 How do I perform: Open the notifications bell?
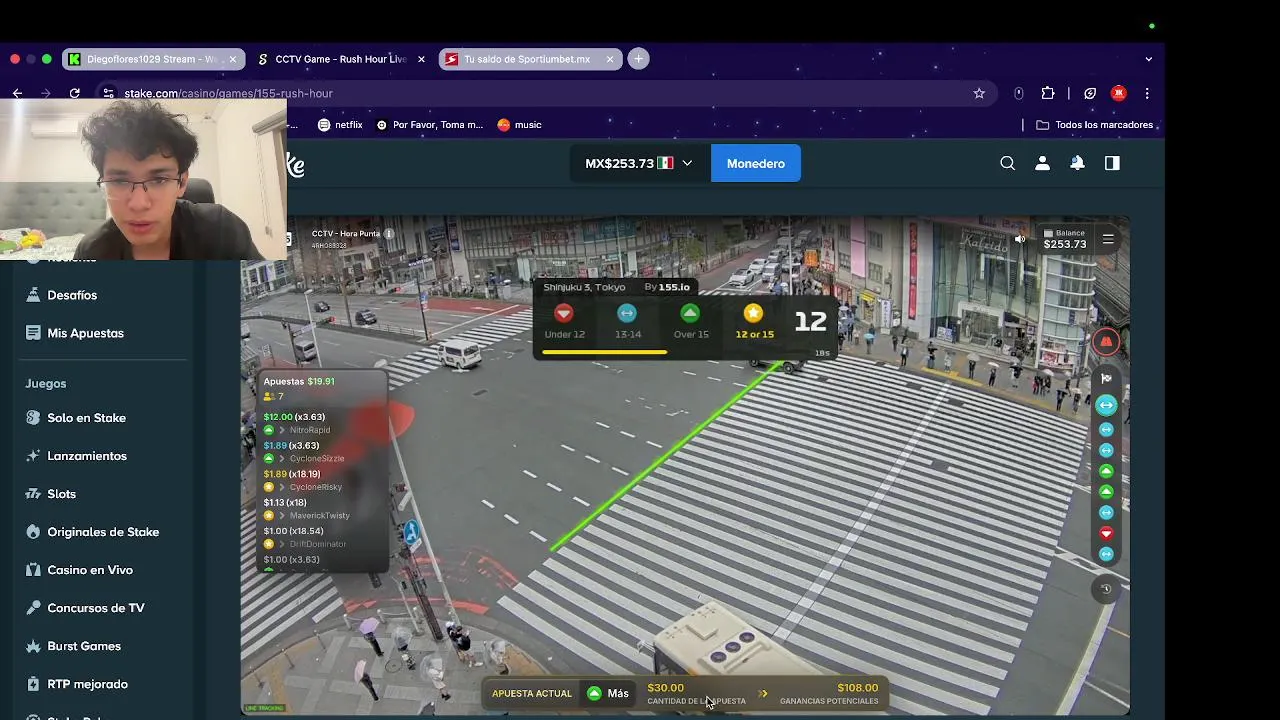[1077, 163]
